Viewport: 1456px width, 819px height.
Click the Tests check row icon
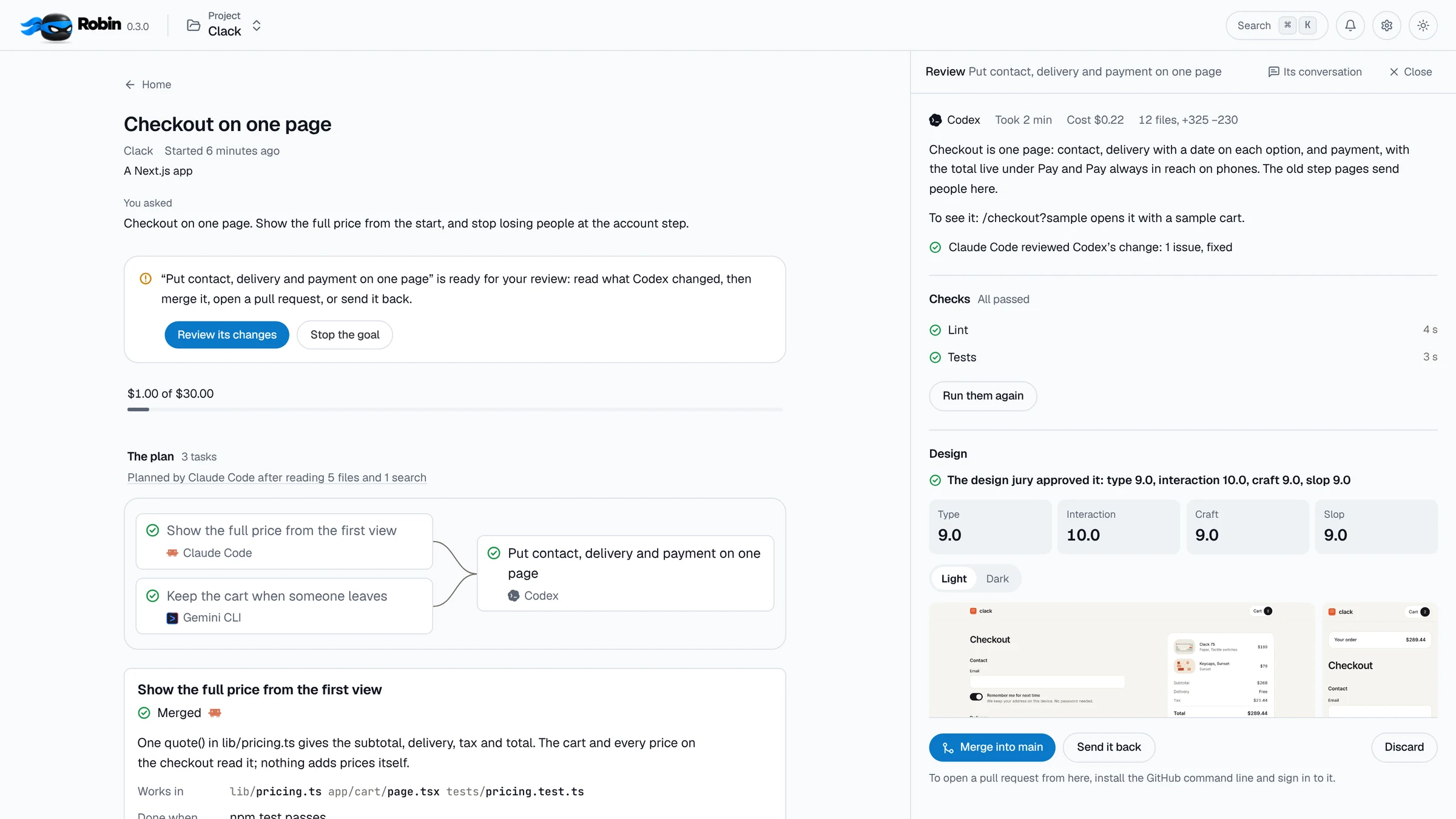935,357
